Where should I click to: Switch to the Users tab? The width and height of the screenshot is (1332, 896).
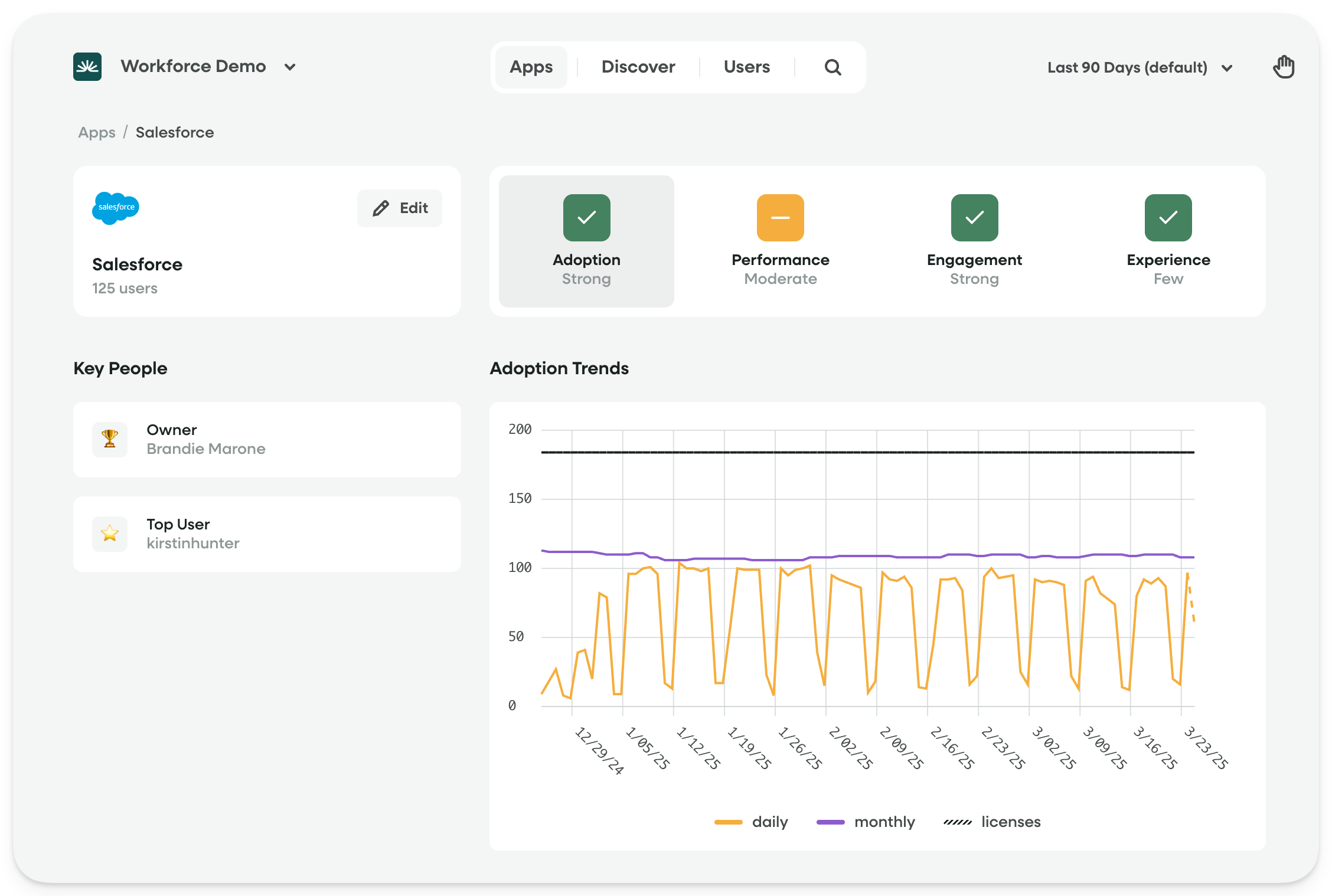pos(747,67)
